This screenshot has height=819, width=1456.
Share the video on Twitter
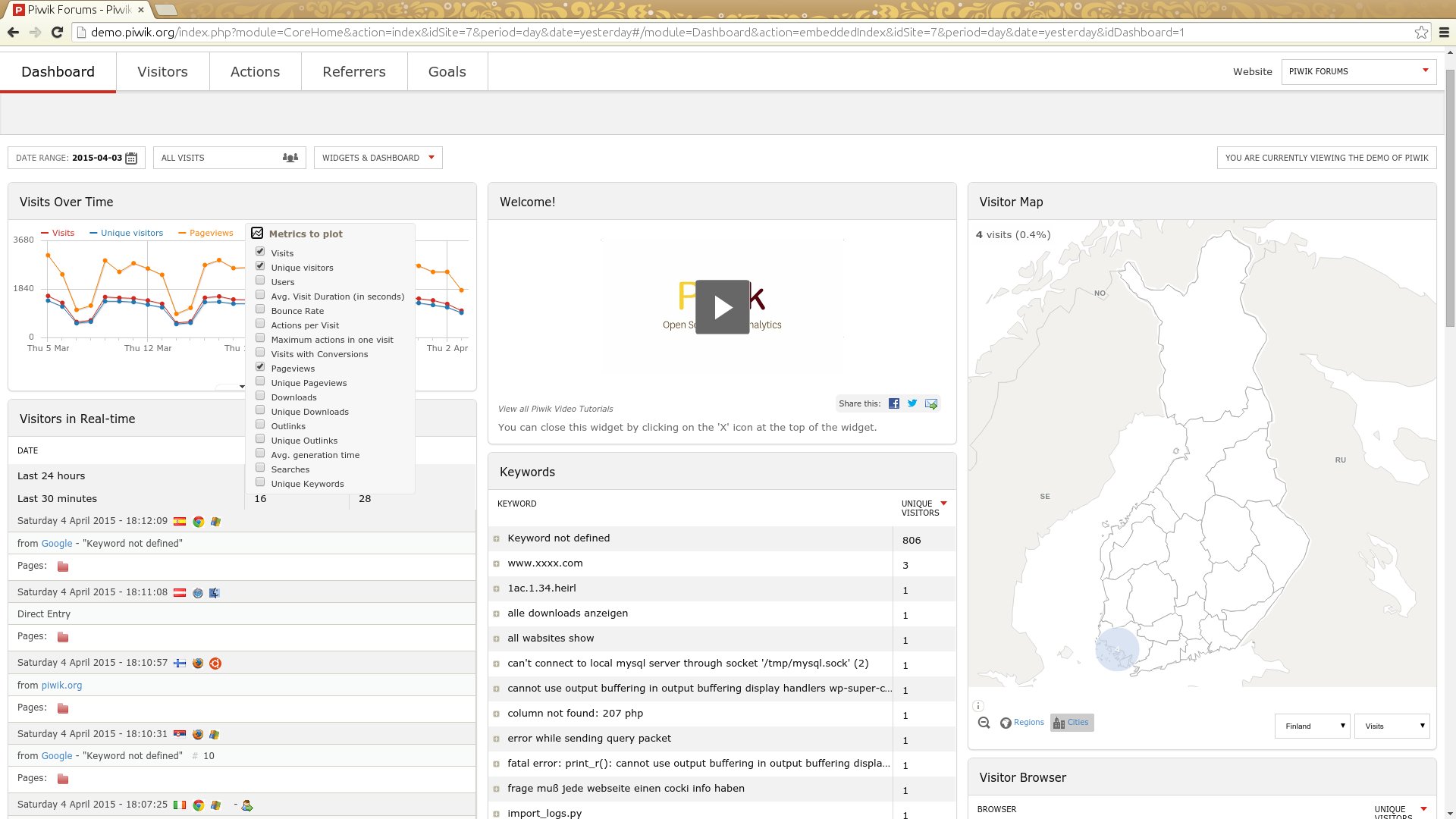coord(912,403)
